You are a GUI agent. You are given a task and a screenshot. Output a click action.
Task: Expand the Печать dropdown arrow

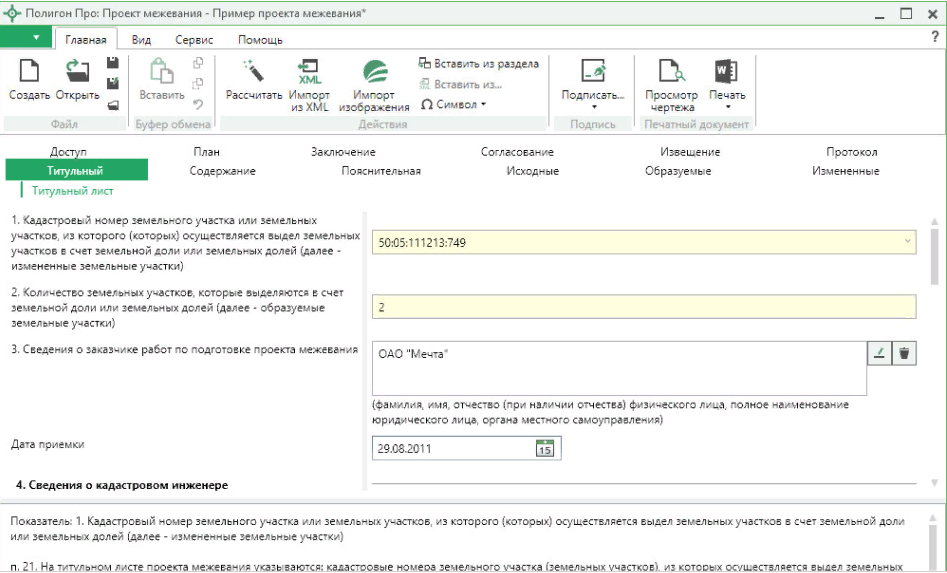coord(727,107)
